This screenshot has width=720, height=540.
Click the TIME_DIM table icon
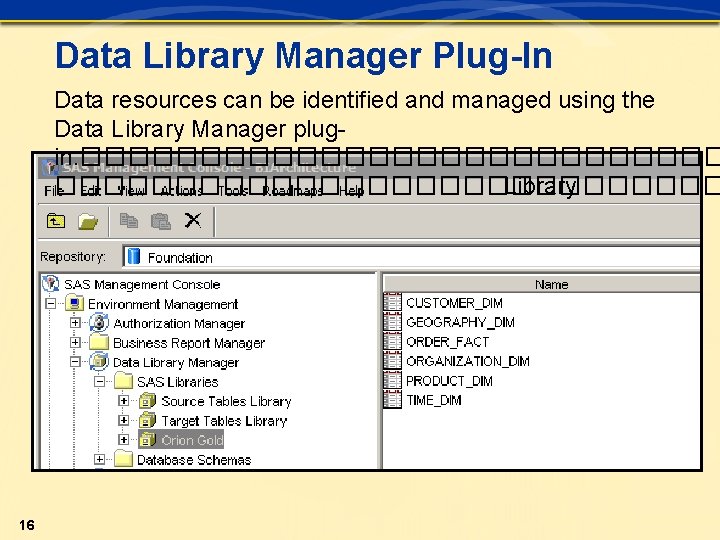click(x=392, y=399)
